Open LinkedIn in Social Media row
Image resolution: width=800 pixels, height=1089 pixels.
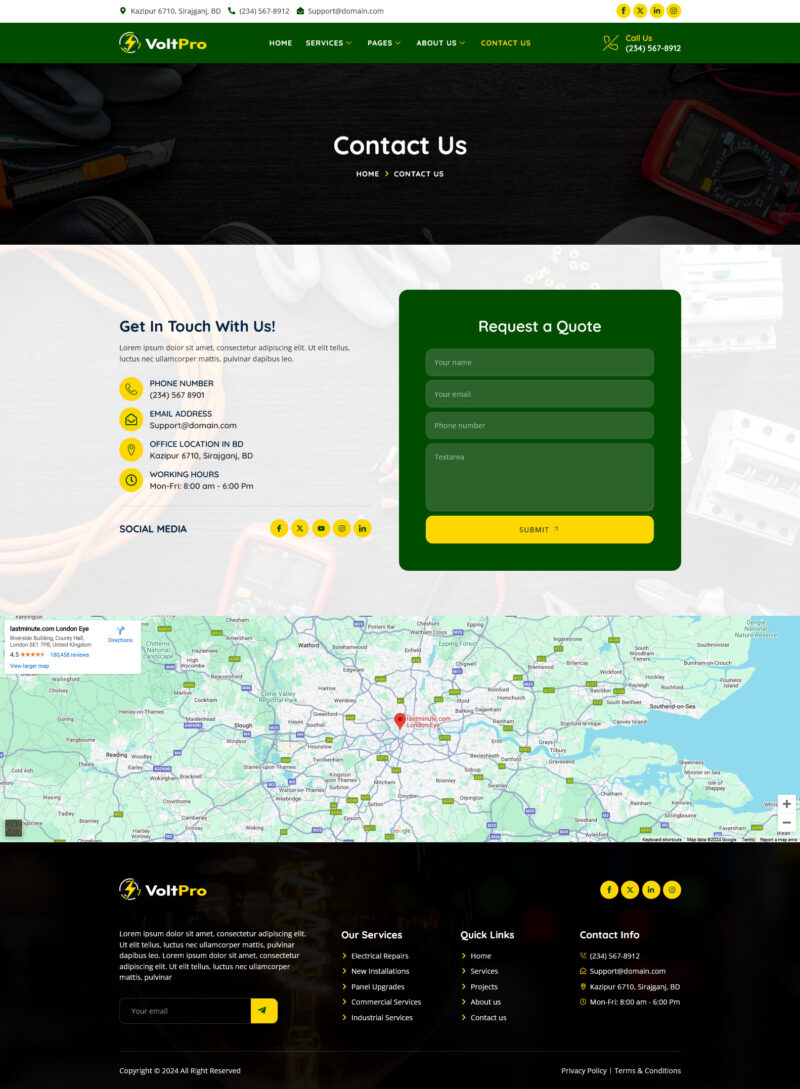[362, 529]
